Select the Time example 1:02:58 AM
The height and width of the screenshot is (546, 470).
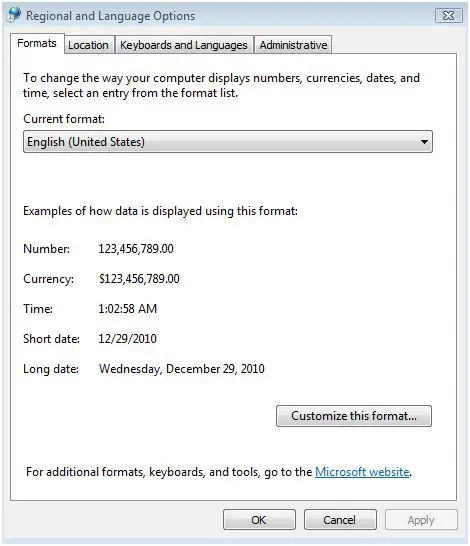pyautogui.click(x=127, y=309)
